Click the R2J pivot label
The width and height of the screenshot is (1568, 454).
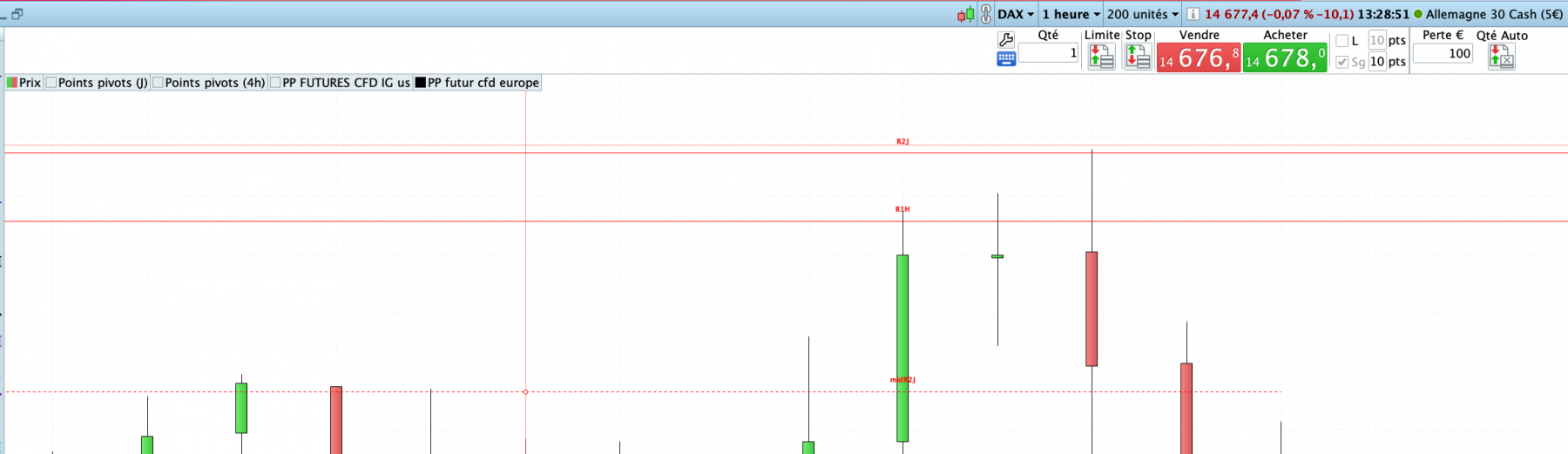click(902, 141)
